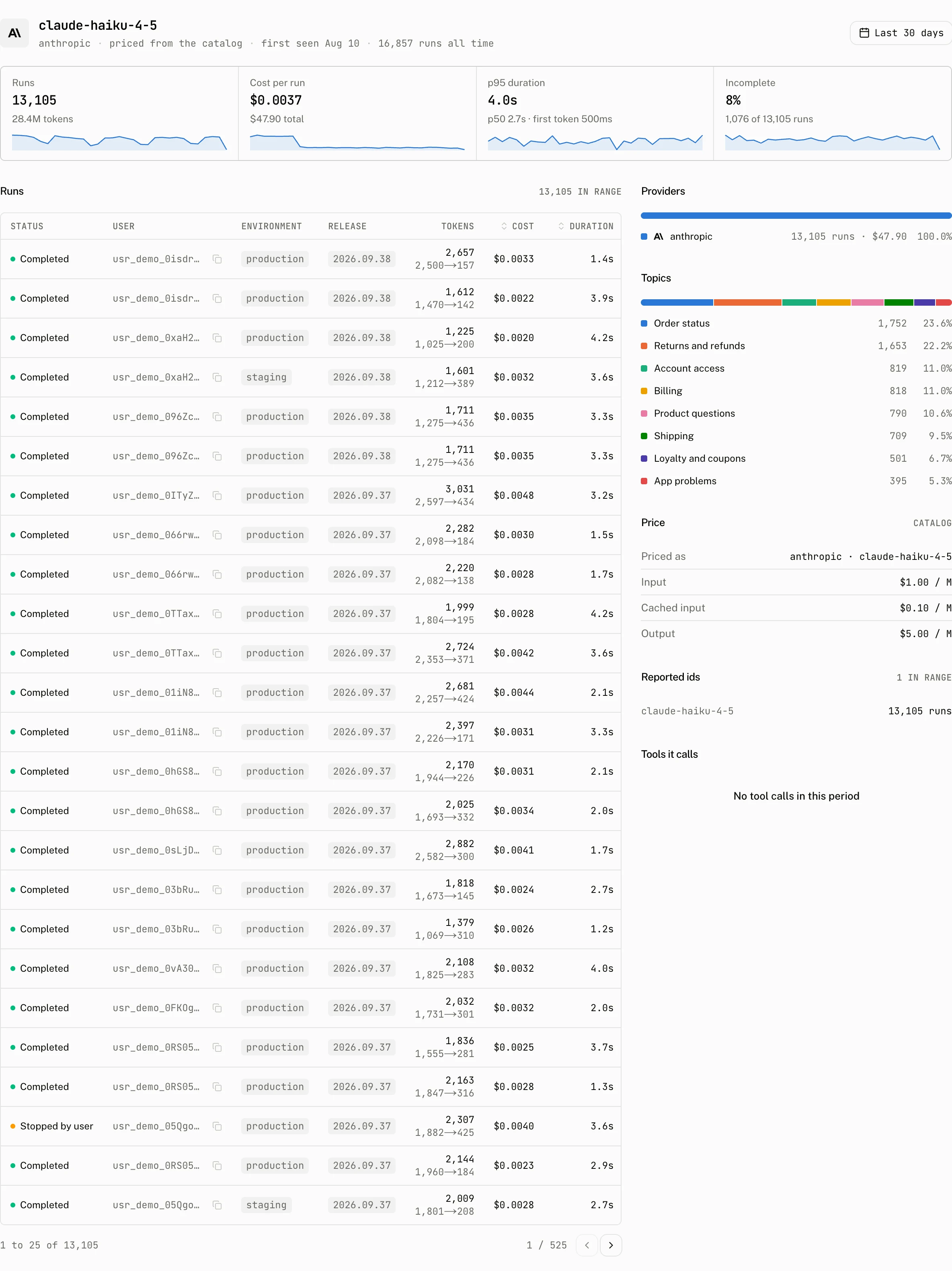Click the CATALOG label in the Price section
The width and height of the screenshot is (952, 1271).
[932, 523]
